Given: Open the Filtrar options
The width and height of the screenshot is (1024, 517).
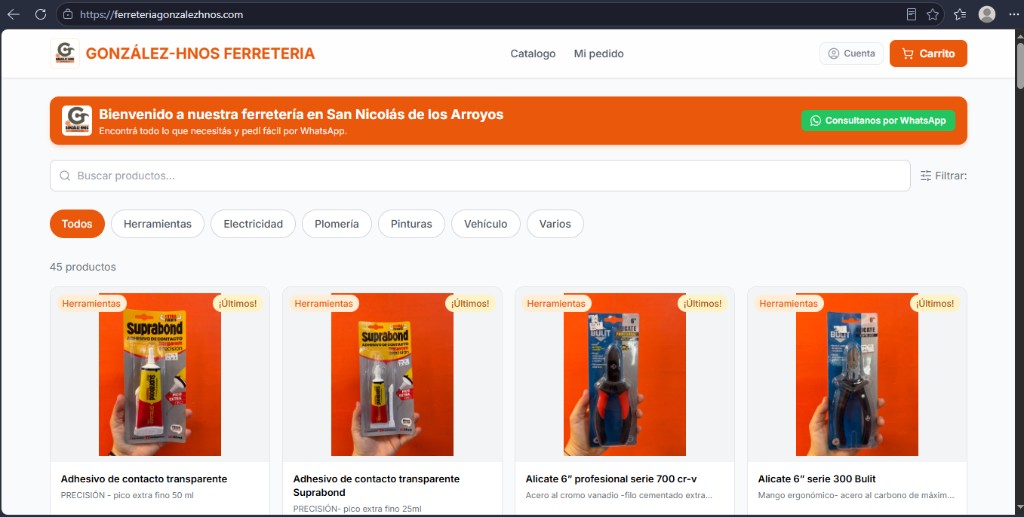Looking at the screenshot, I should [944, 176].
